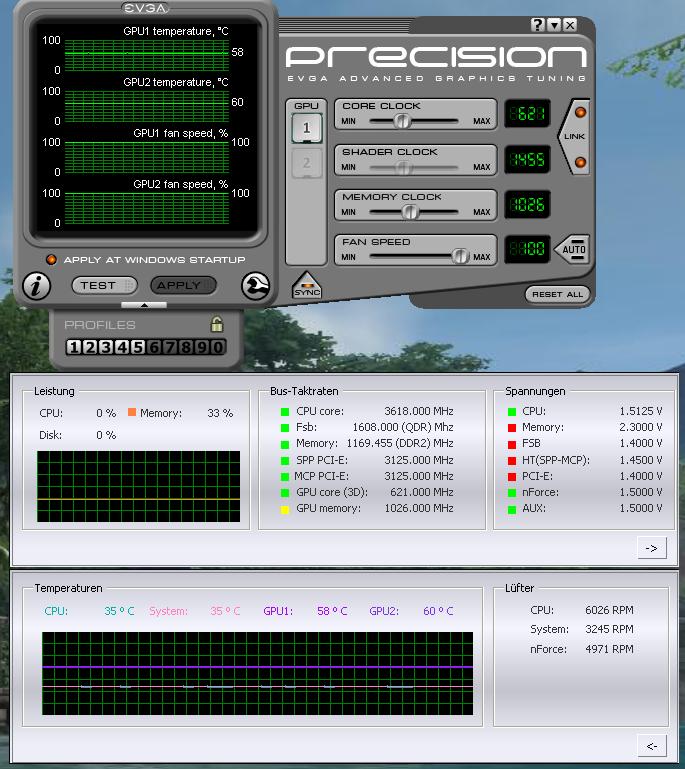
Task: Toggle Apply at Windows Startup indicator
Action: [51, 259]
